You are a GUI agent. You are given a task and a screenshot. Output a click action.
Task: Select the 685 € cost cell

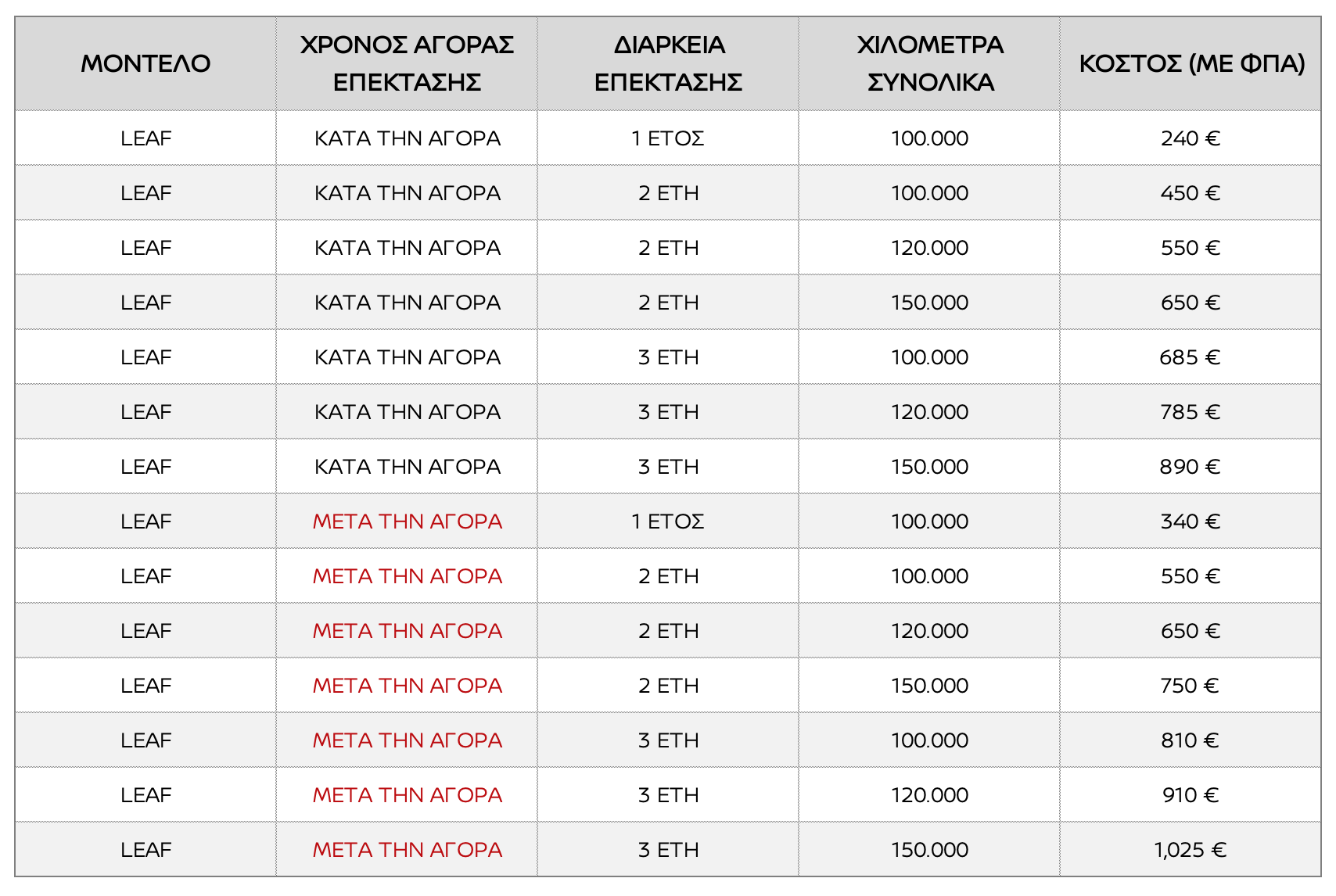[1191, 357]
